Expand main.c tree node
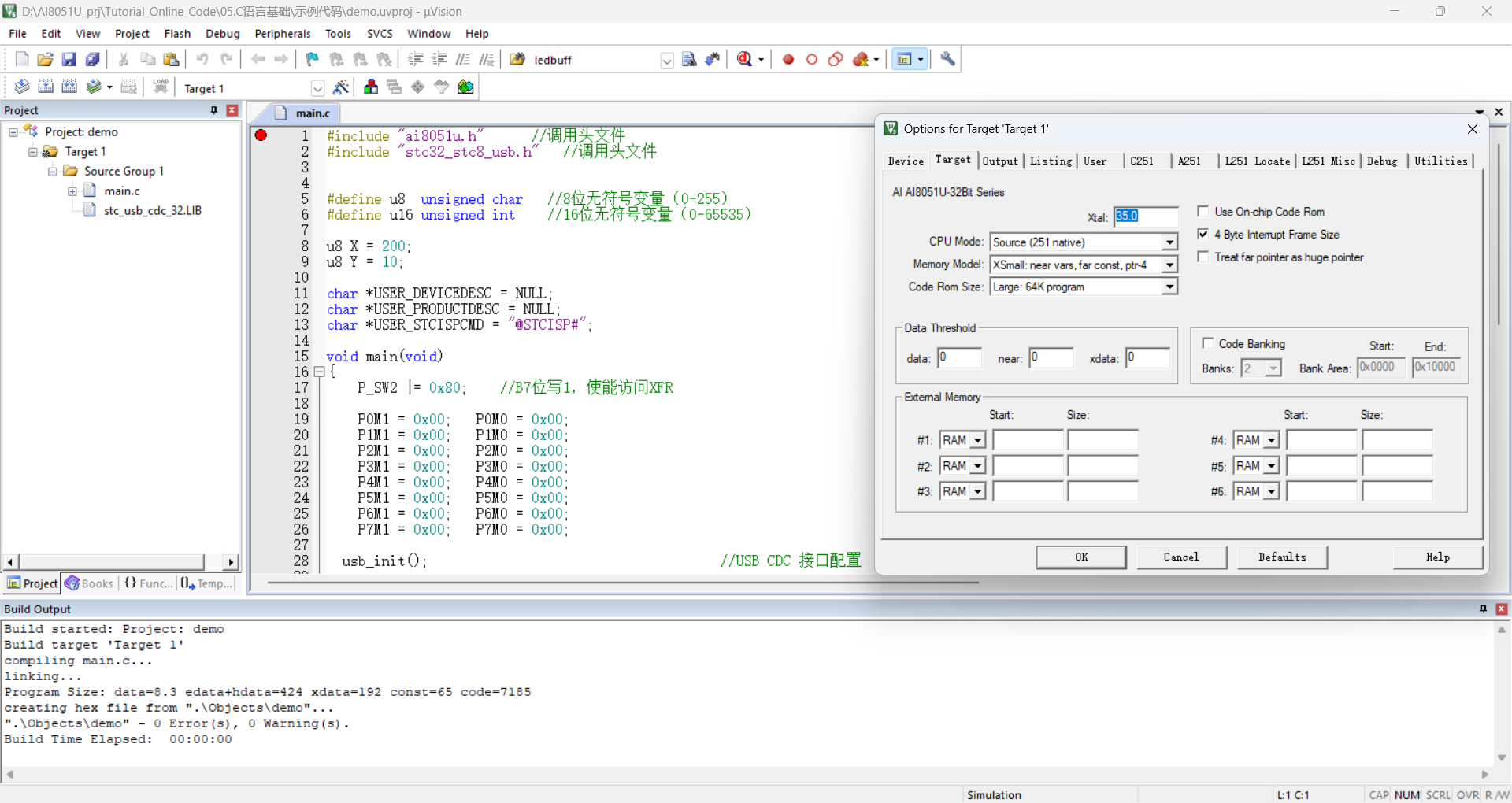1512x803 pixels. 72,191
